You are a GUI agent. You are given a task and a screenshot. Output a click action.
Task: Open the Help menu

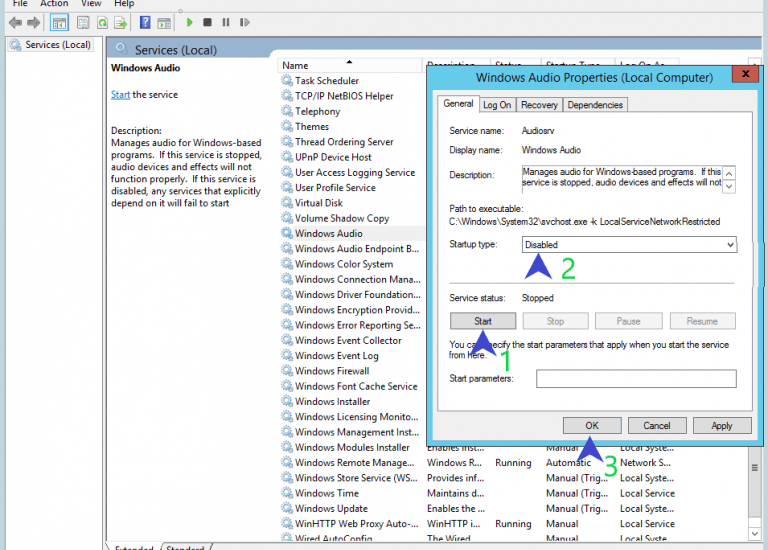pyautogui.click(x=124, y=3)
